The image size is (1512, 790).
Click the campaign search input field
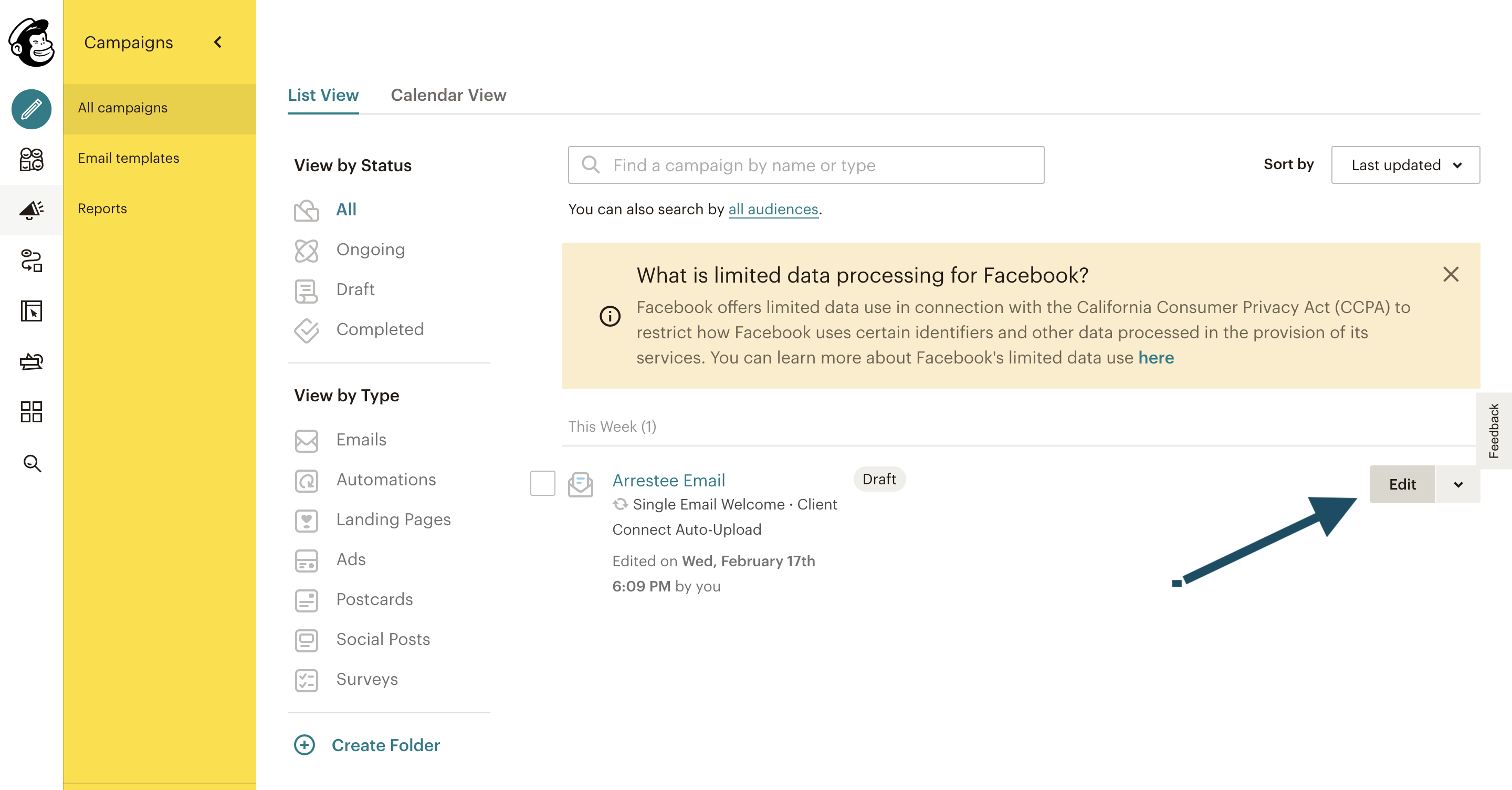pyautogui.click(x=806, y=165)
